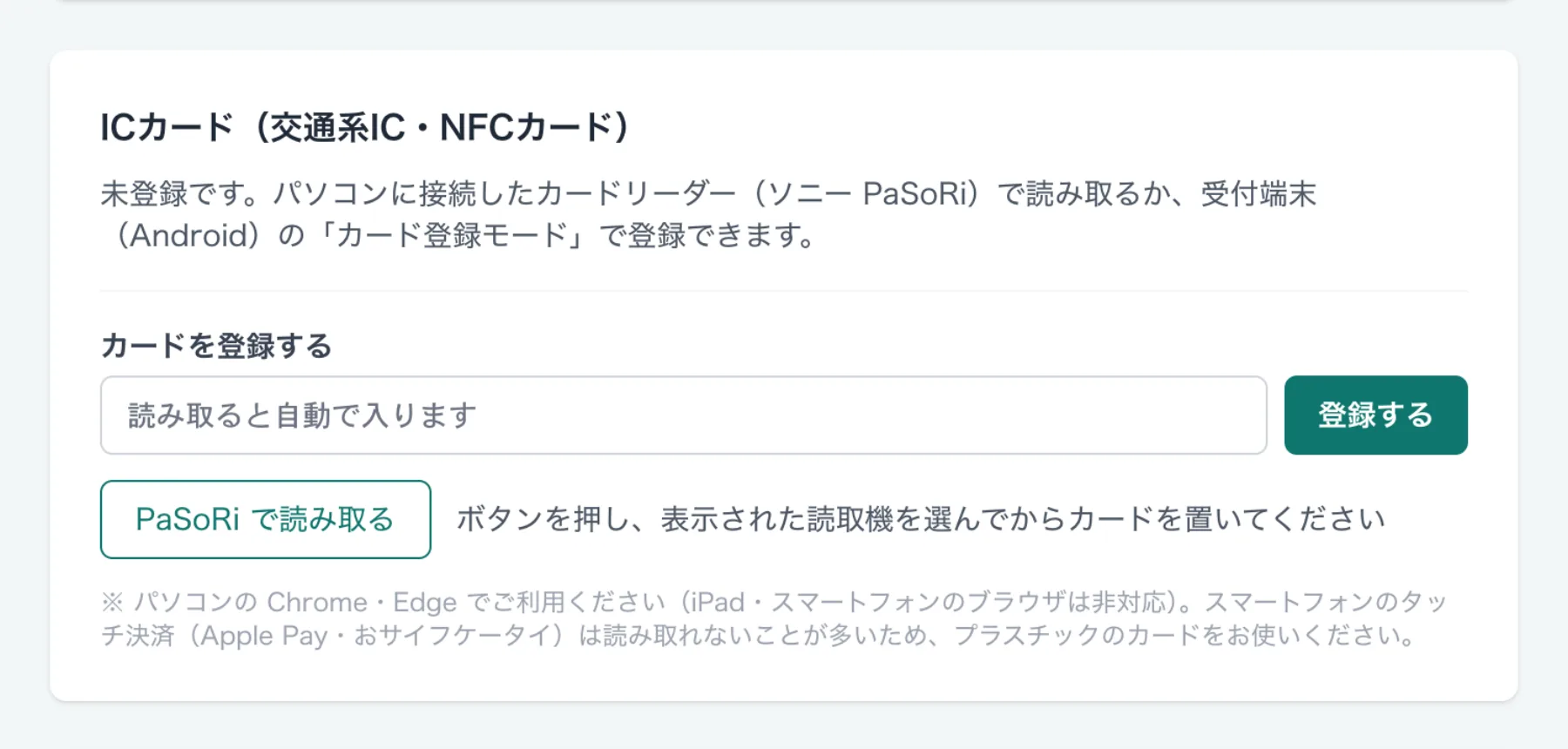Click the word Edge in the footnote
The image size is (1568, 749).
coord(425,602)
